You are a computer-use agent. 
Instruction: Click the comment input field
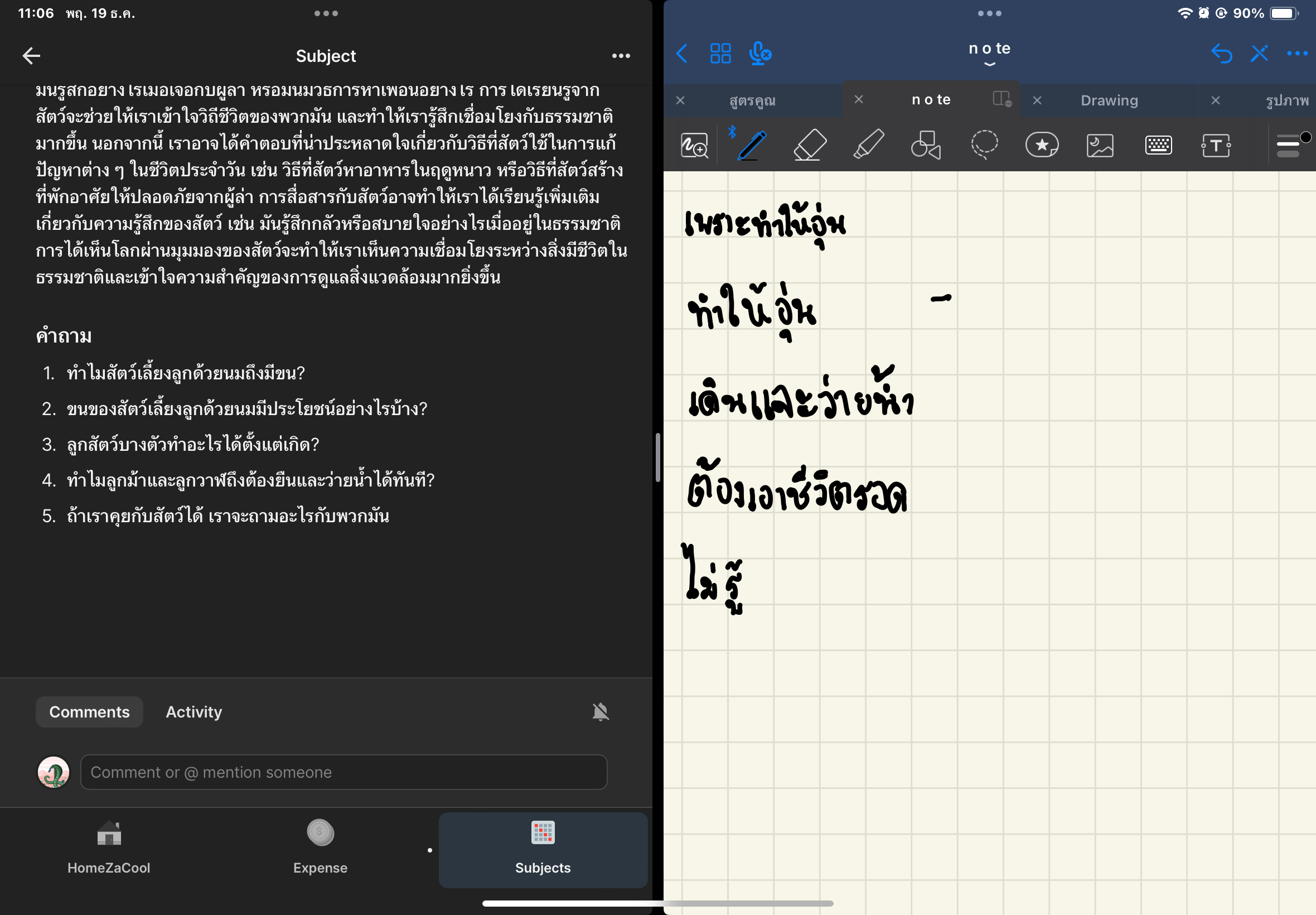click(343, 772)
